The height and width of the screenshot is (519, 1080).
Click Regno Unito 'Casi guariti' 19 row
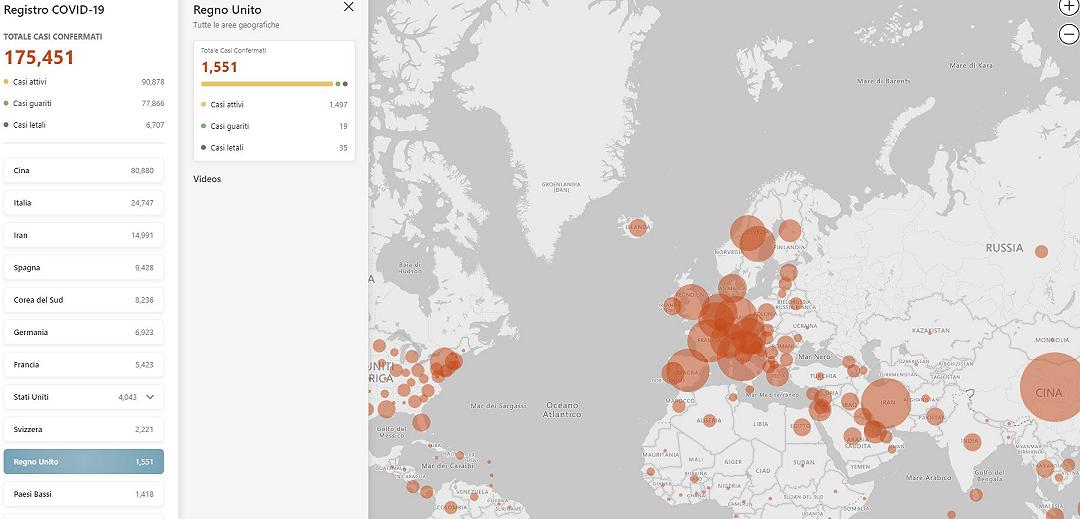click(x=274, y=126)
